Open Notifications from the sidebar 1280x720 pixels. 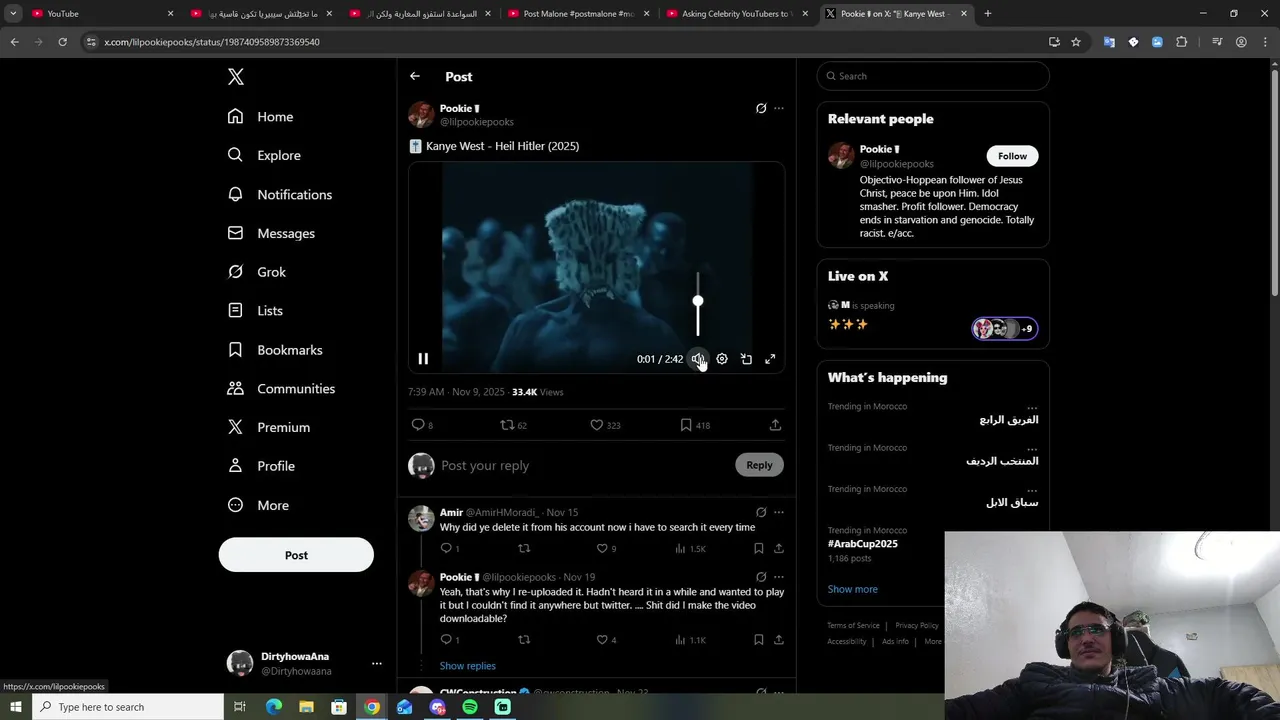pyautogui.click(x=280, y=194)
